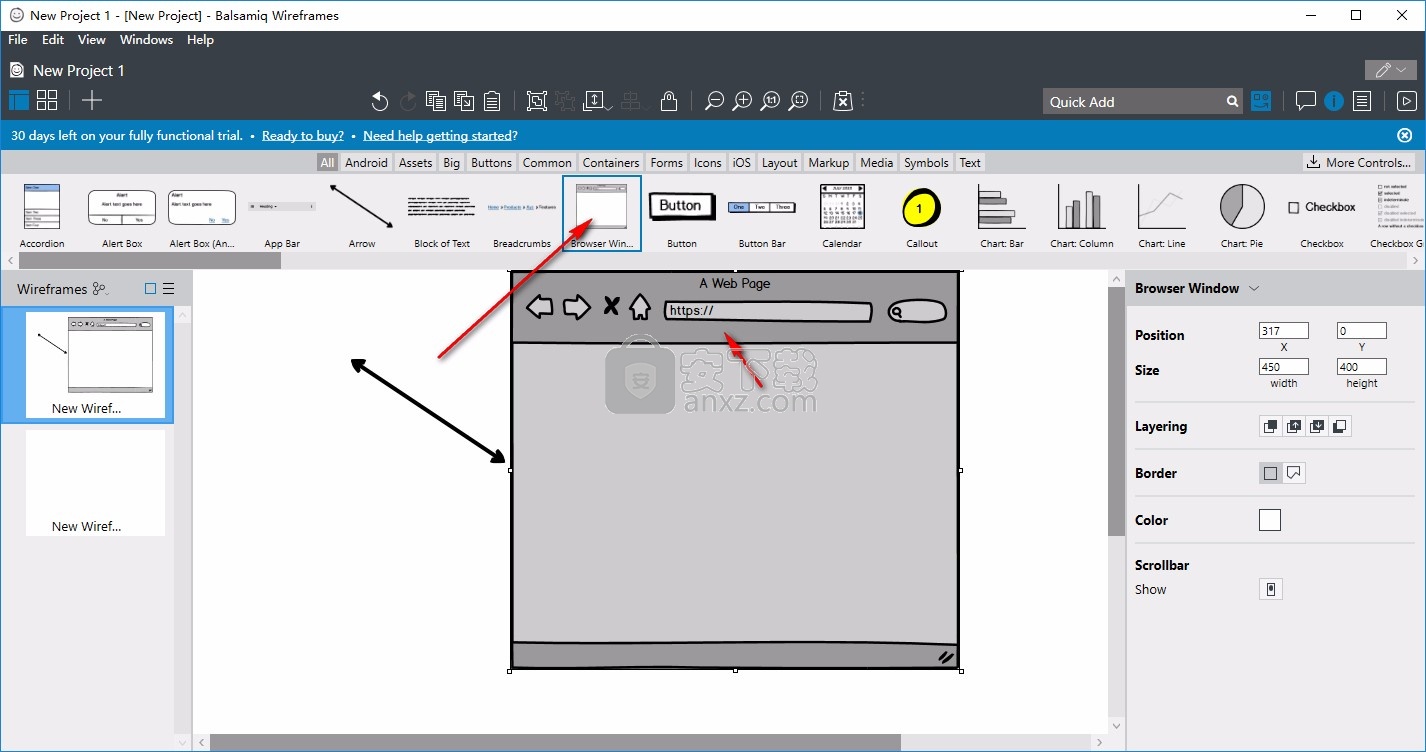
Task: Set zoom to actual size 1:1
Action: 770,101
